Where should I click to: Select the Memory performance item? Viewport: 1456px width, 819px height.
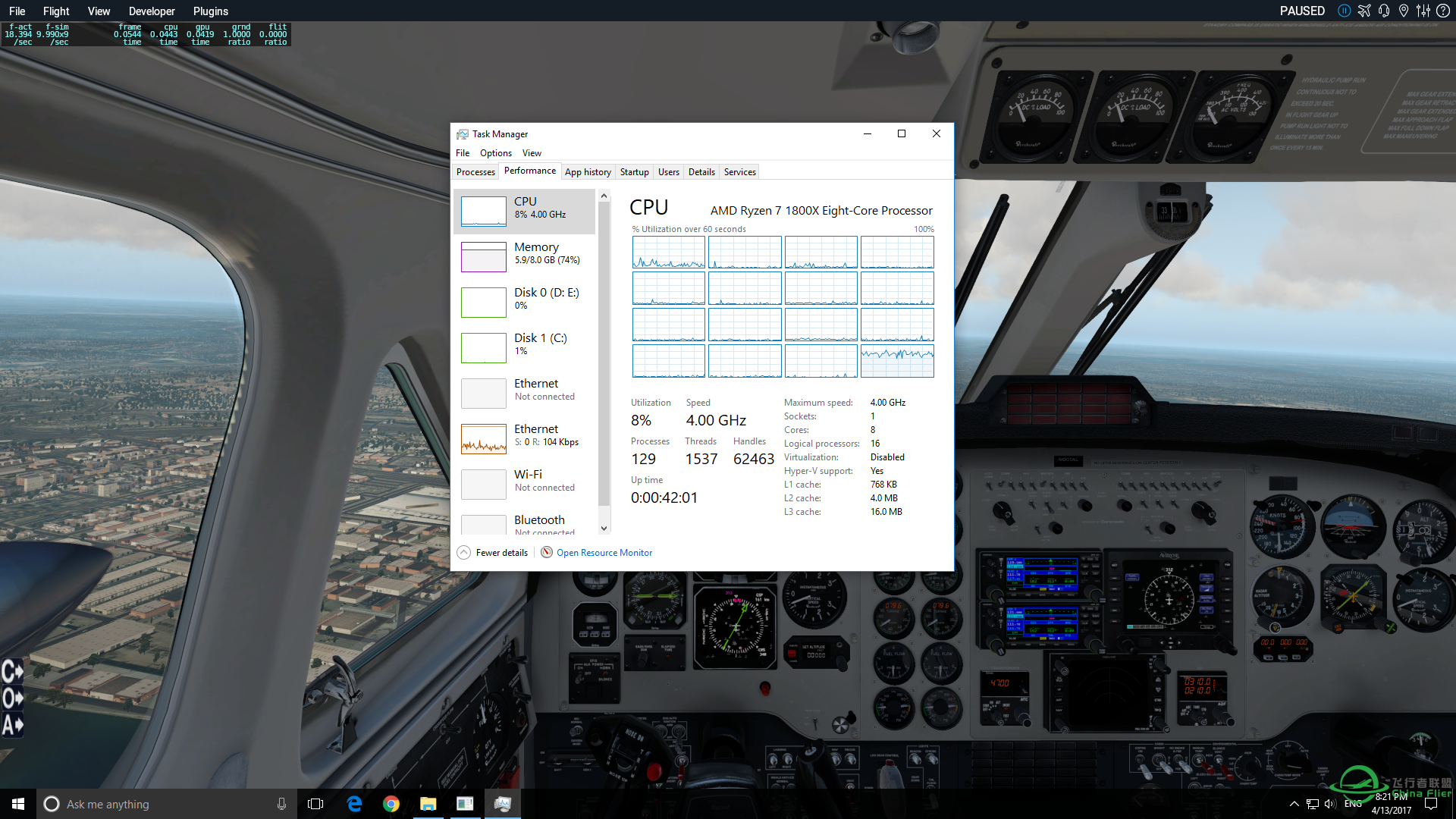pyautogui.click(x=525, y=256)
